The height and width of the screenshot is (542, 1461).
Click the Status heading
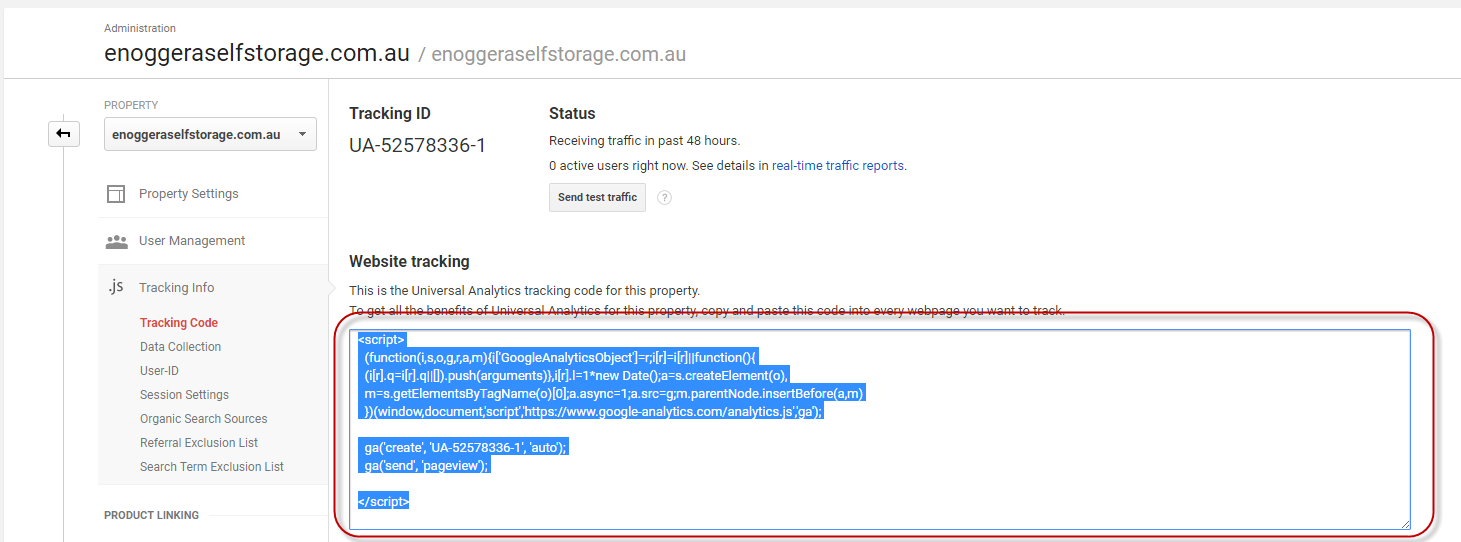click(572, 114)
